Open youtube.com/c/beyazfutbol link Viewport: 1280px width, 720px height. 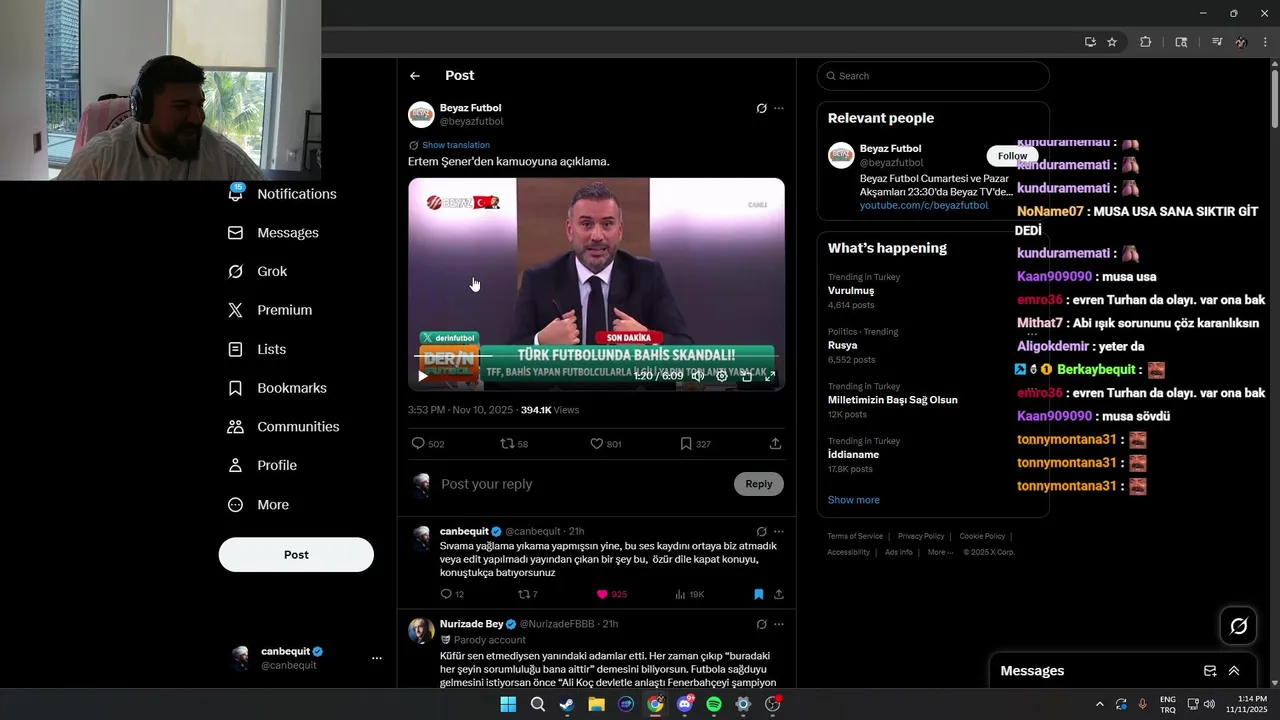click(924, 205)
